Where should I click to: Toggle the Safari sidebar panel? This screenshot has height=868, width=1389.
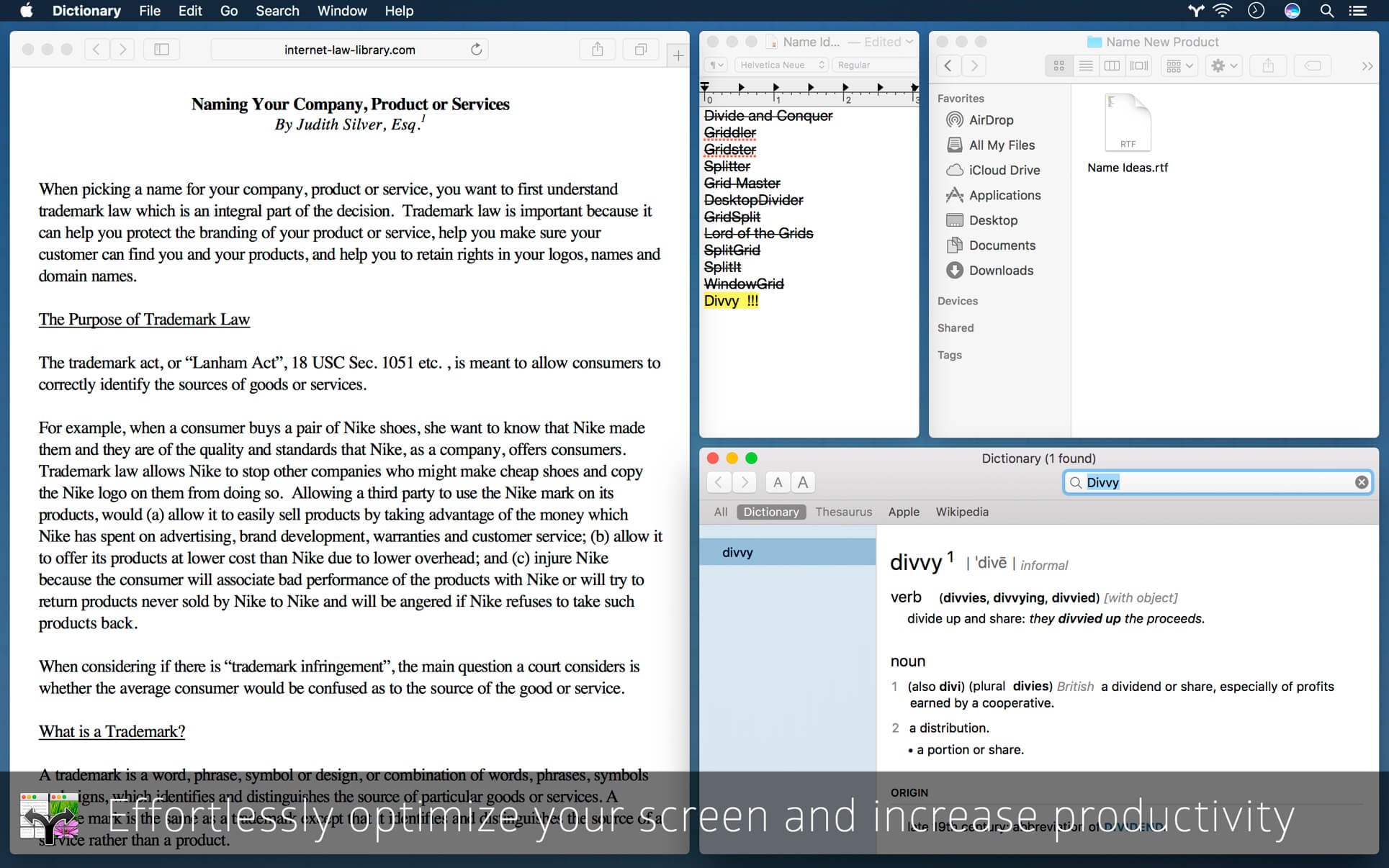[161, 50]
